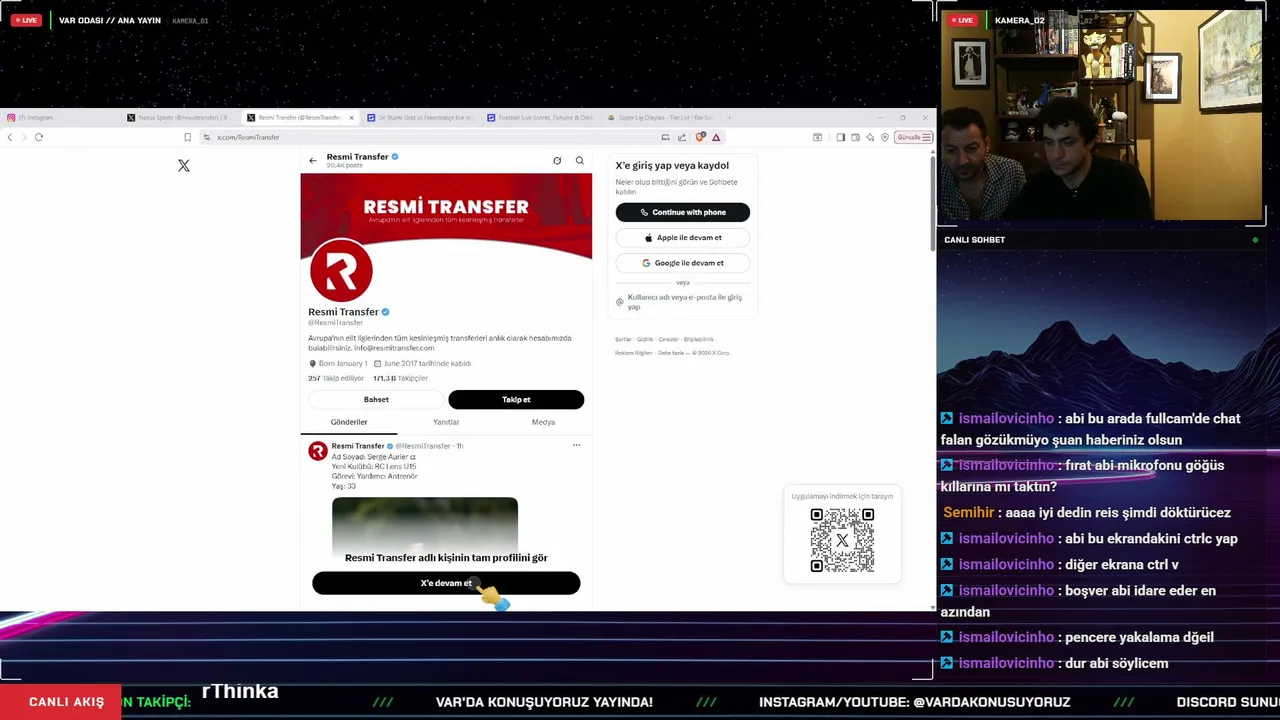Viewport: 1280px width, 720px height.
Task: Click the Brave Shields icon in the address bar
Action: 701,137
